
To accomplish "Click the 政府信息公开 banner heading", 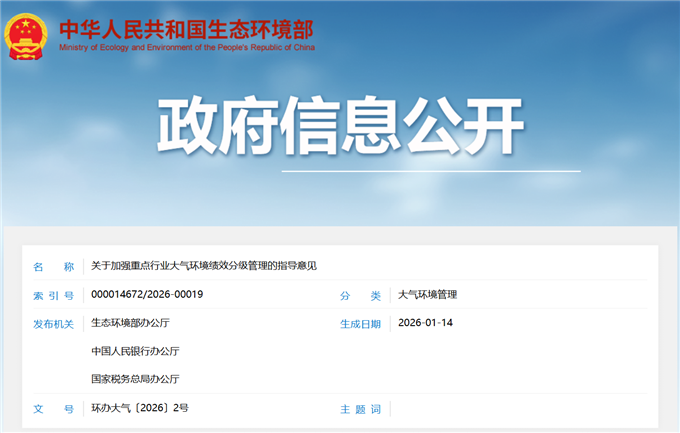I will pos(340,127).
